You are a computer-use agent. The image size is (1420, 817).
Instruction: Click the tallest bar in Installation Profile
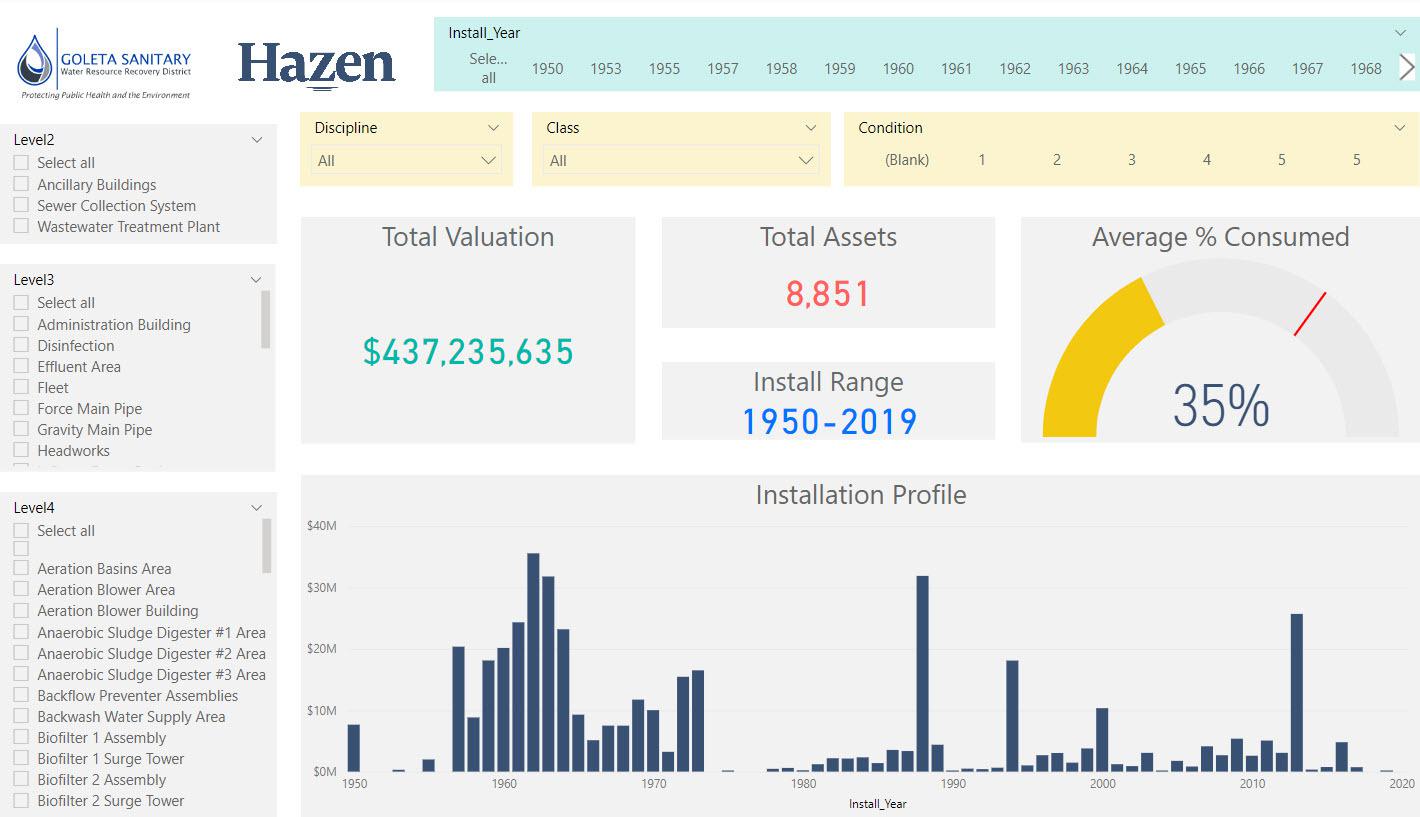point(533,662)
